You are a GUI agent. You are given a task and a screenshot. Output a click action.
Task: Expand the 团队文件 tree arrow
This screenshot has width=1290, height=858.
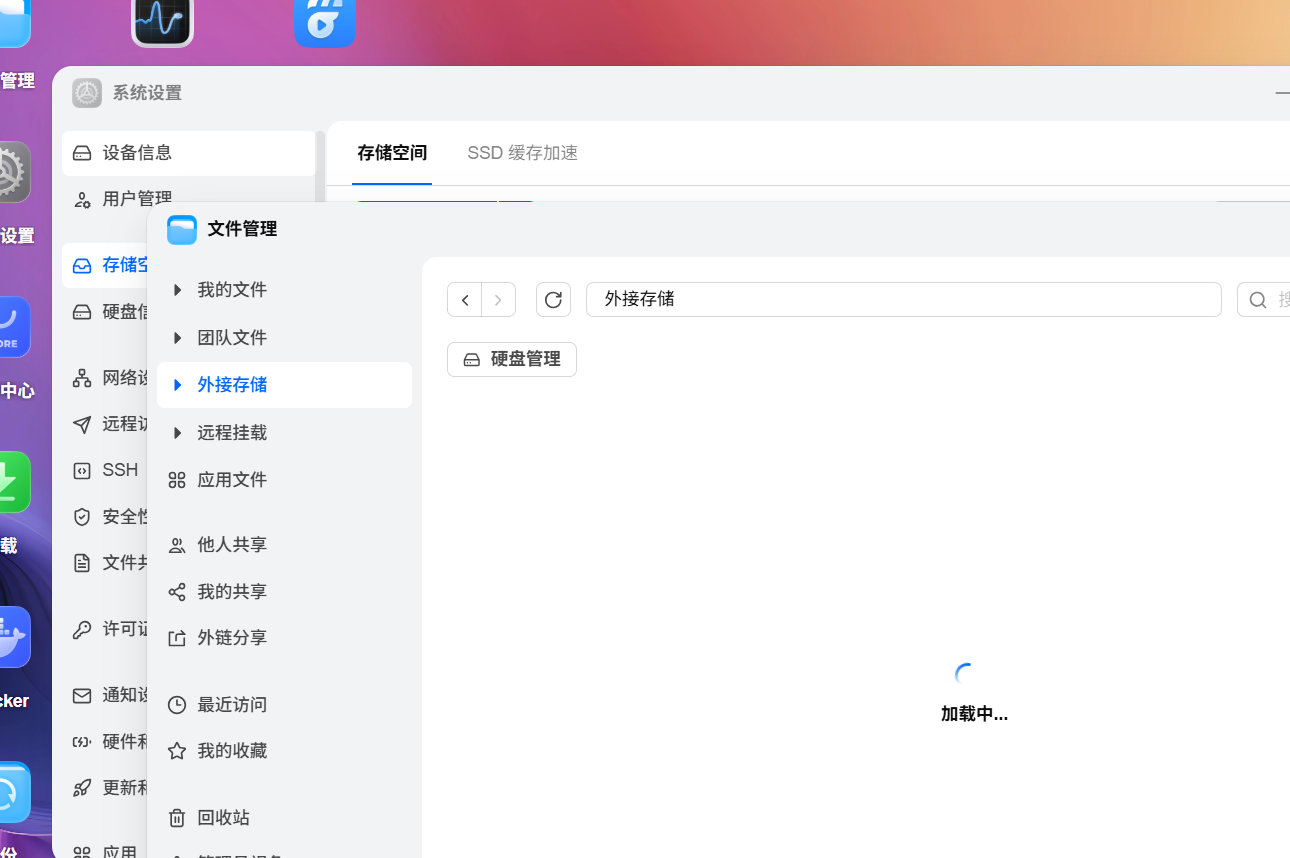pyautogui.click(x=177, y=338)
